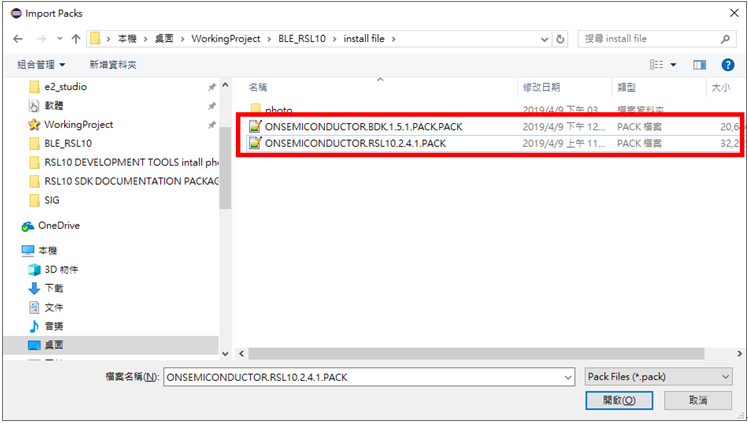Refresh the install file folder view
This screenshot has width=748, height=423.
[x=561, y=39]
